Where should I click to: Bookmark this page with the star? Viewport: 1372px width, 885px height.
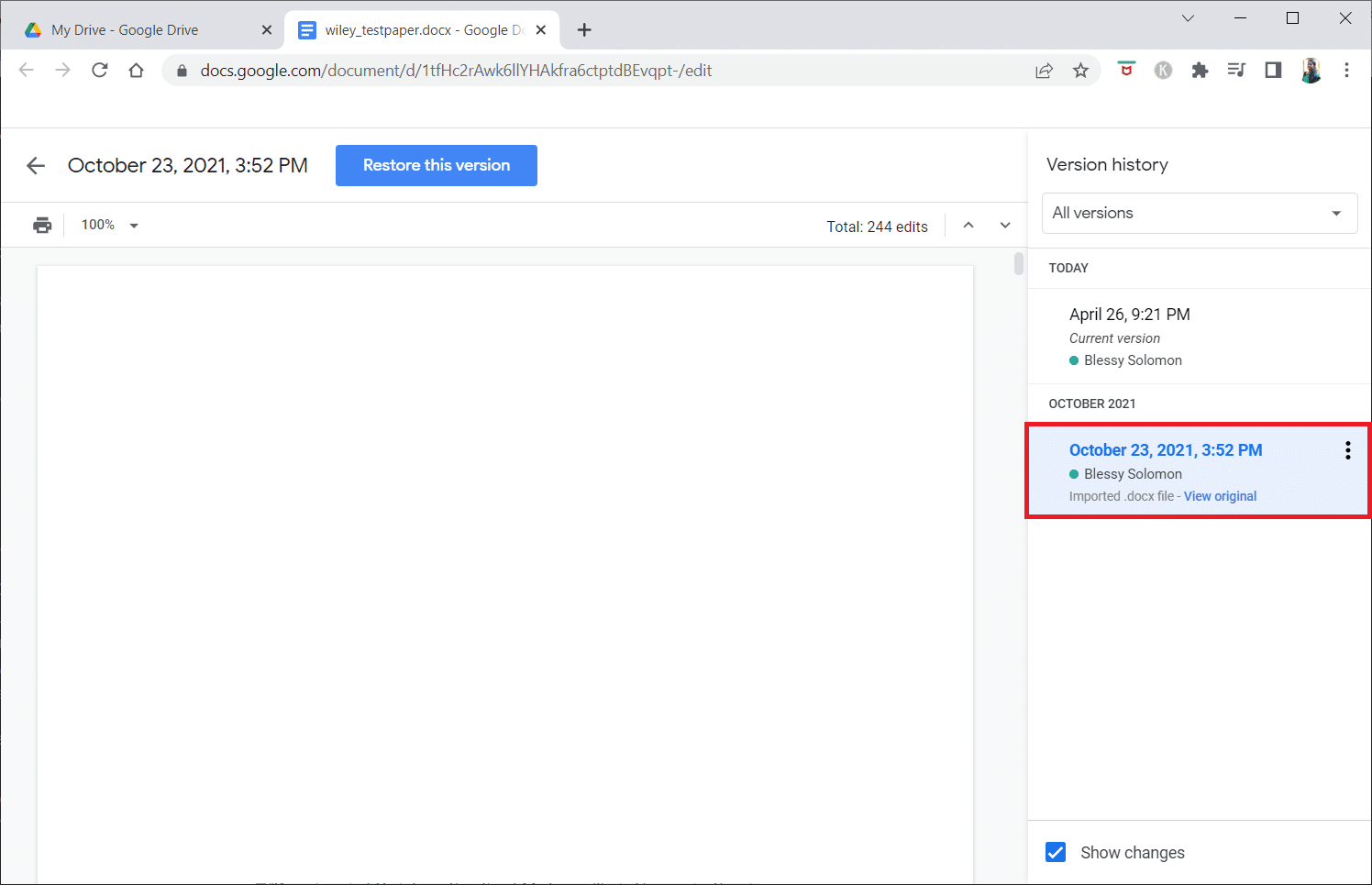(1080, 71)
